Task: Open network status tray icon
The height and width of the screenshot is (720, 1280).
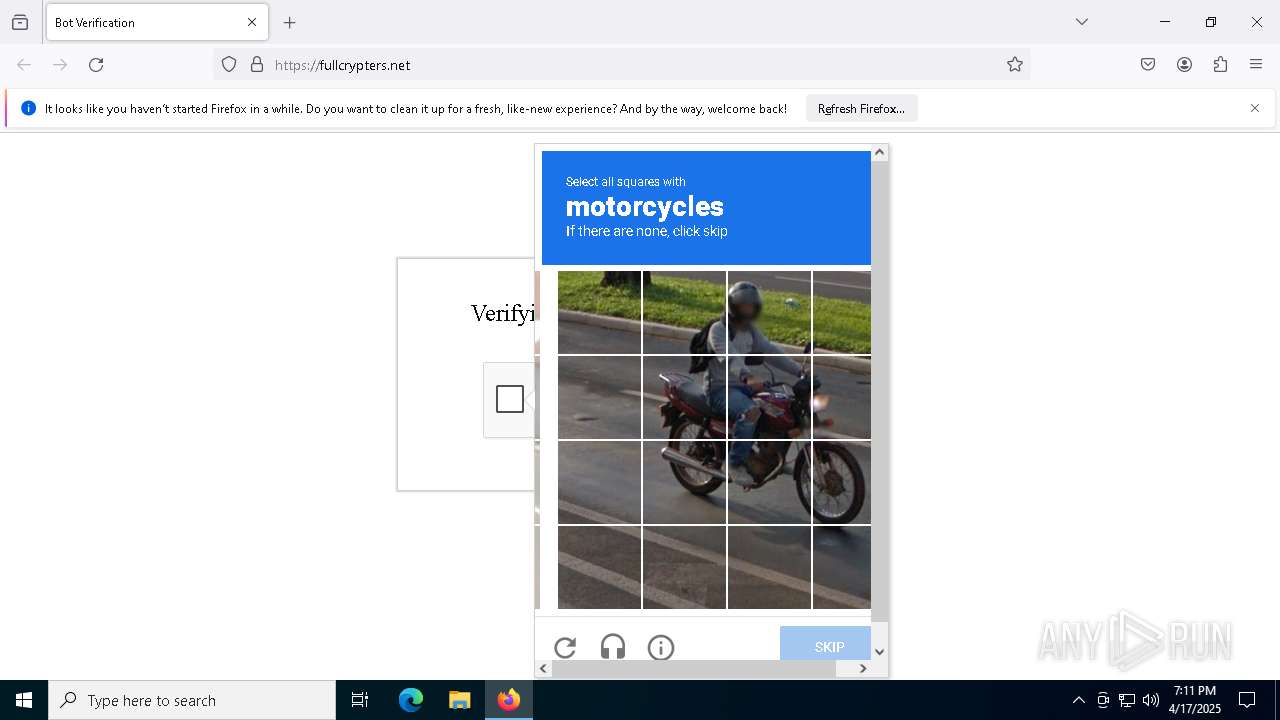Action: point(1127,700)
